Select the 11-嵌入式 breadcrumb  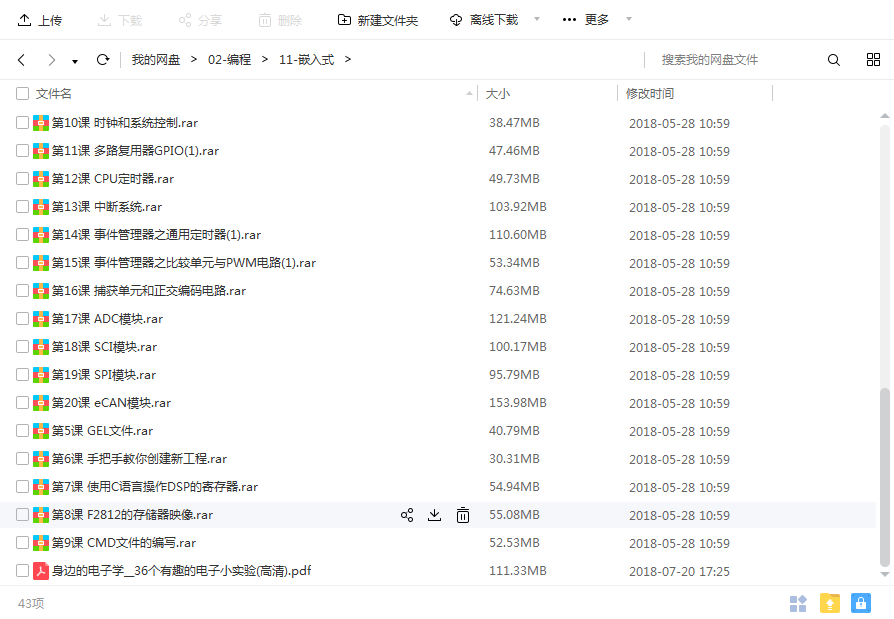(x=306, y=59)
